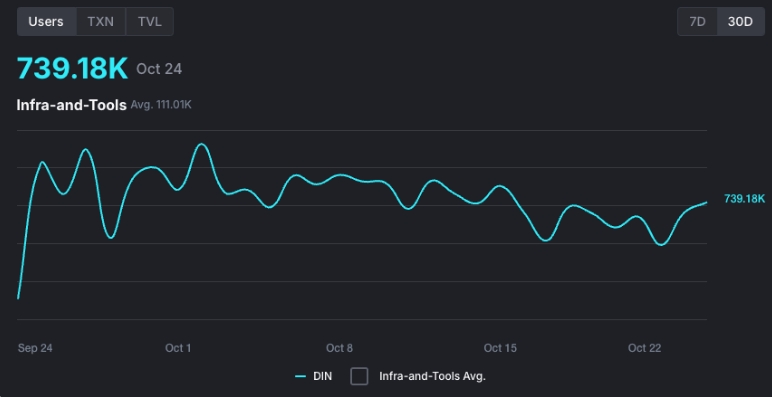
Task: Click the Avg. 111.01K text
Action: pyautogui.click(x=161, y=105)
